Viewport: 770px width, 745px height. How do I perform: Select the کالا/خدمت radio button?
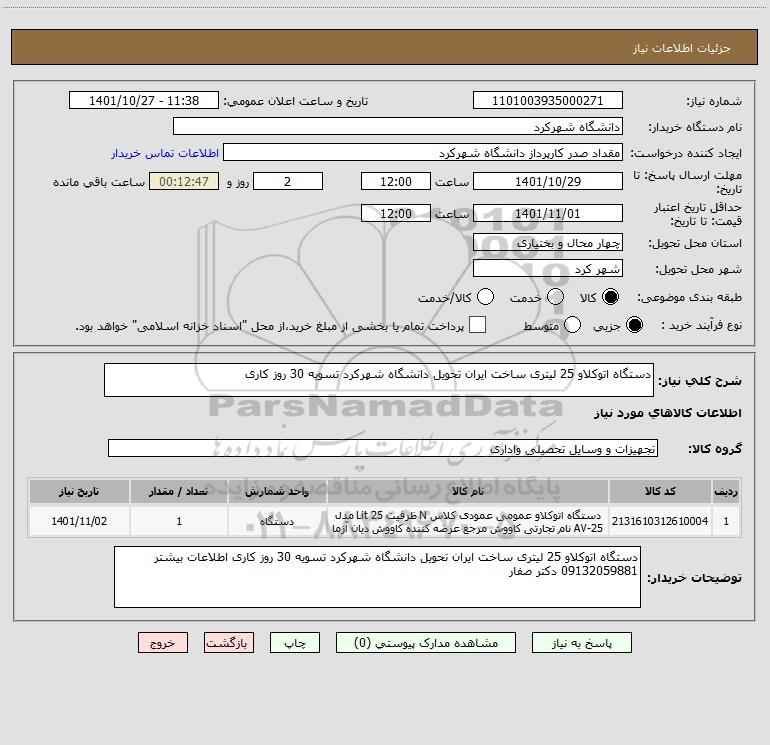click(x=485, y=297)
